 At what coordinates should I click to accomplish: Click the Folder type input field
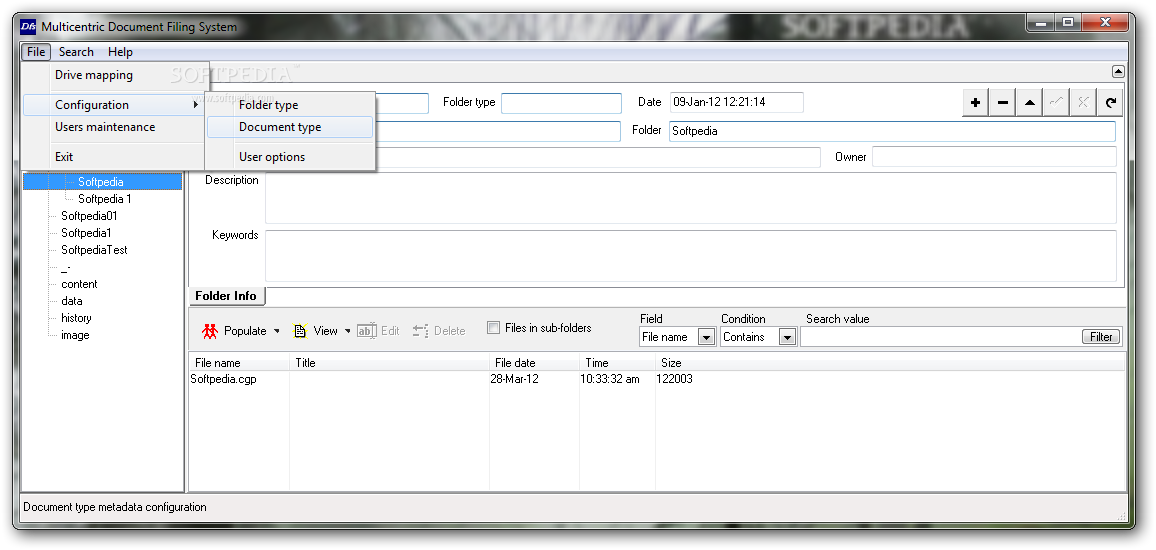[562, 102]
